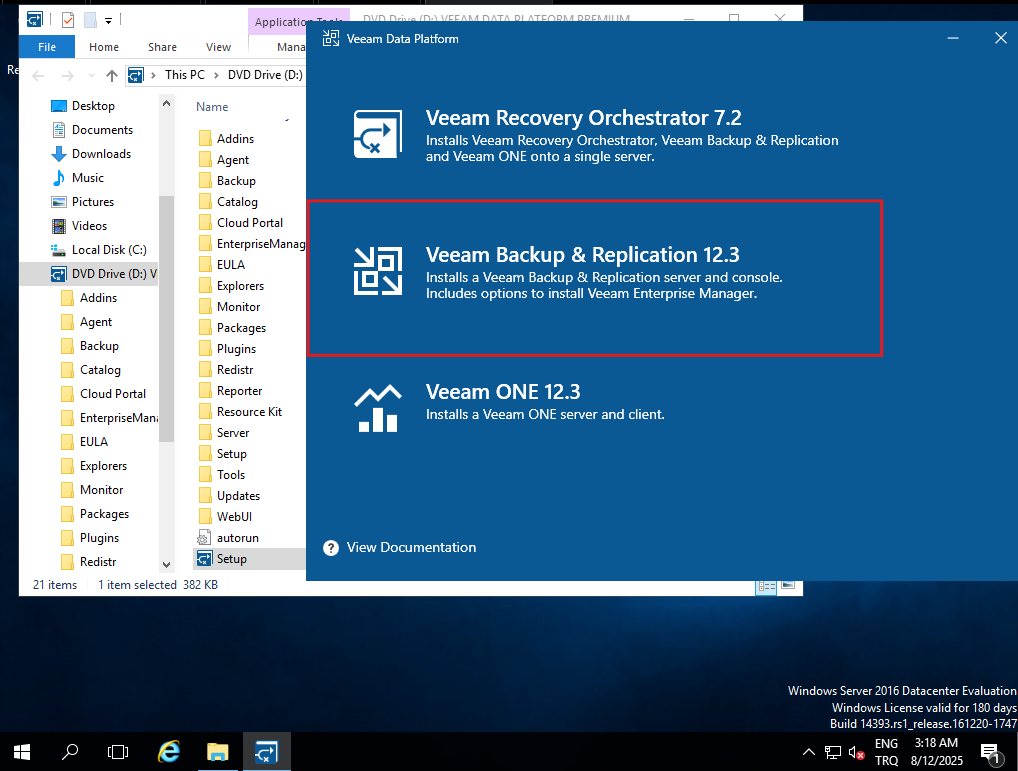Click the Up one level arrow
The width and height of the screenshot is (1018, 771).
(112, 75)
